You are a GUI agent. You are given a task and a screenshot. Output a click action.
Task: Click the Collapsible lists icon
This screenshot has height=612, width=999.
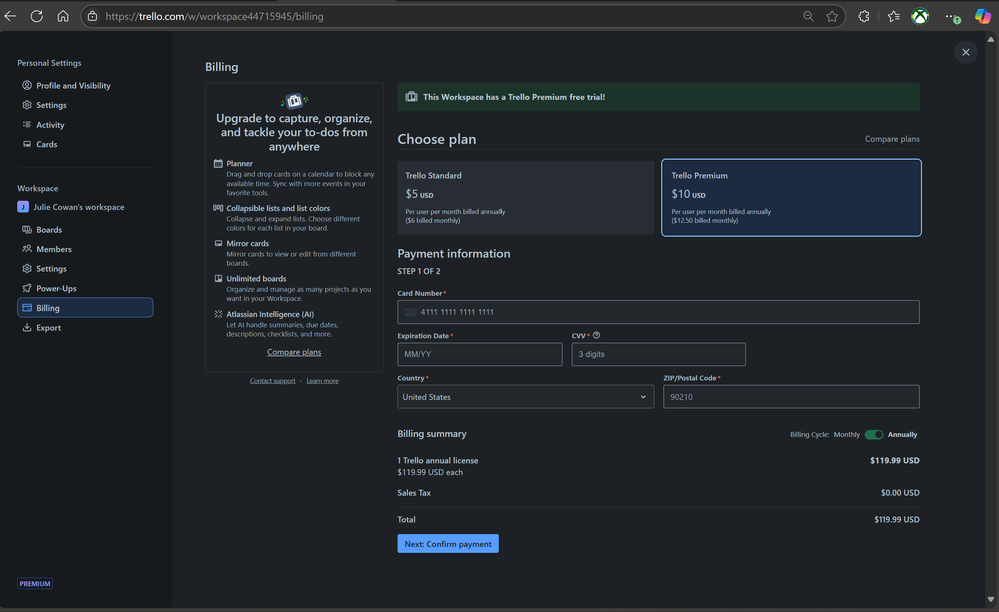click(218, 208)
